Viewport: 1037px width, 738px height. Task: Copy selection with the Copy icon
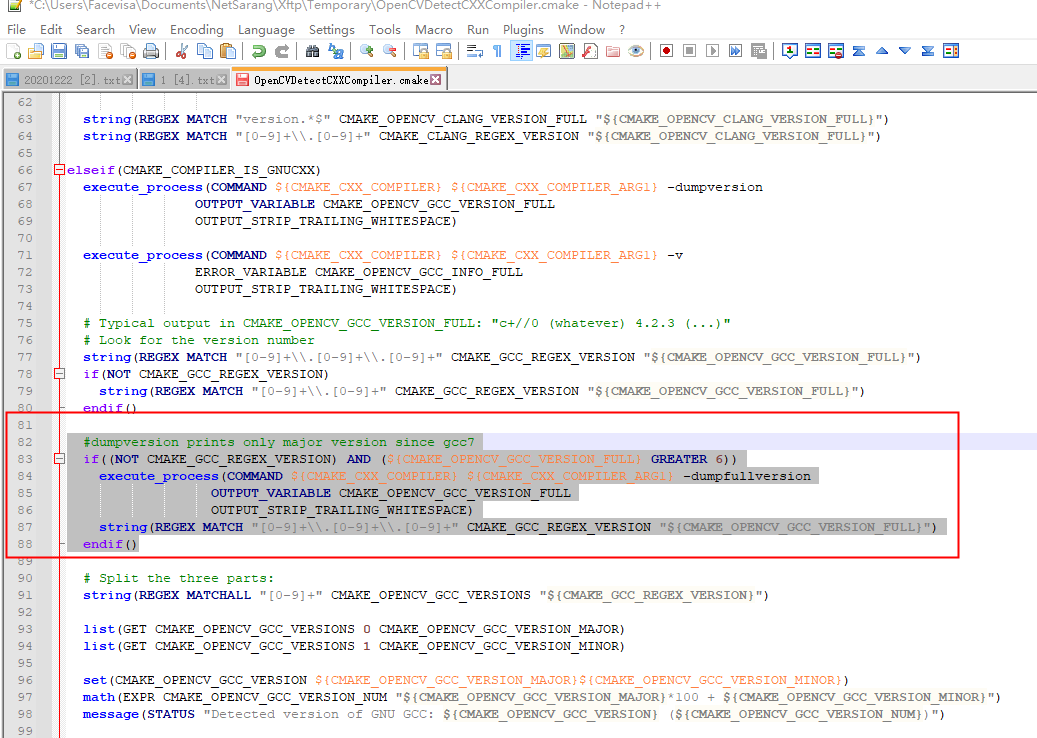tap(205, 51)
